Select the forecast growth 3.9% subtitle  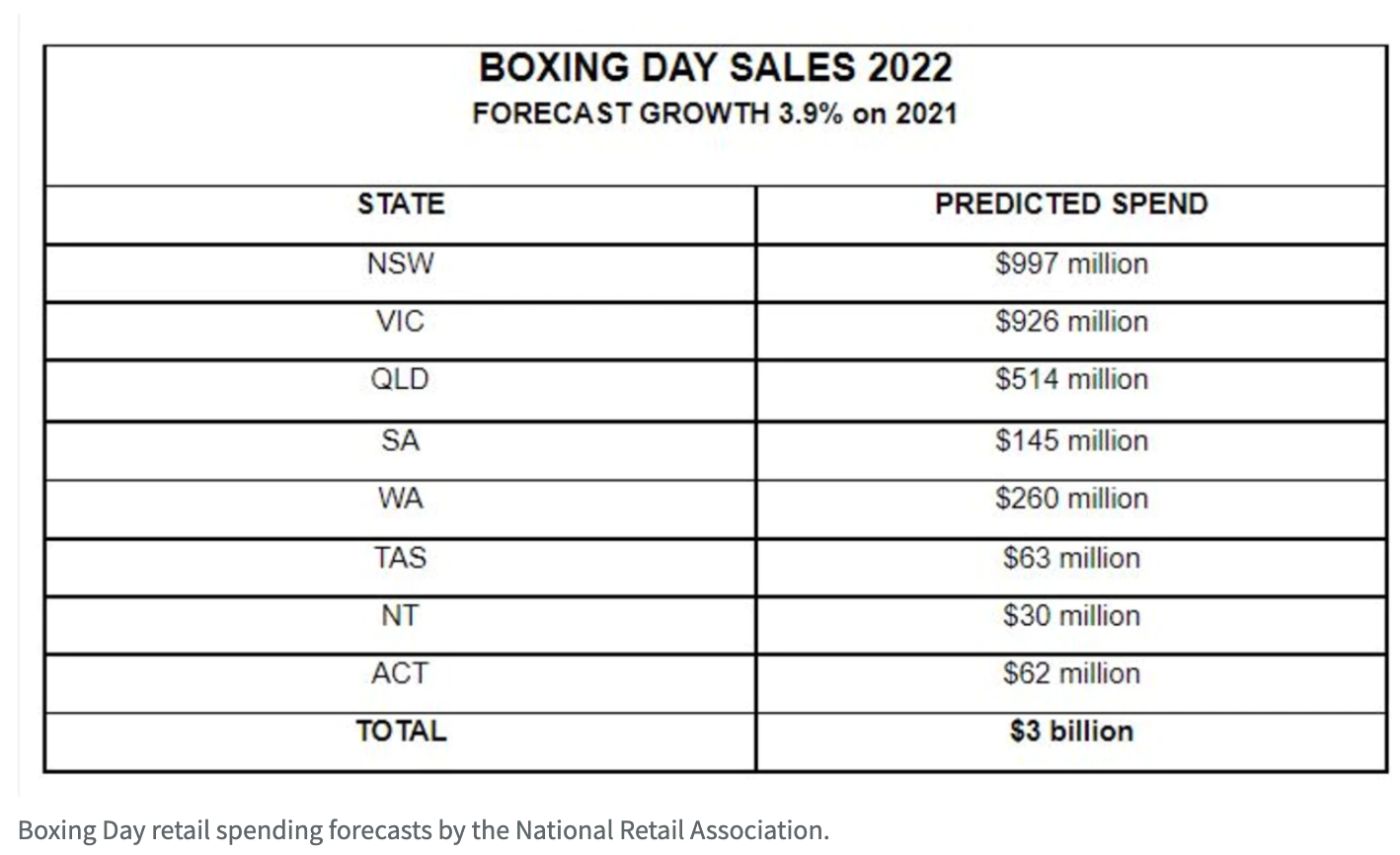tap(715, 114)
